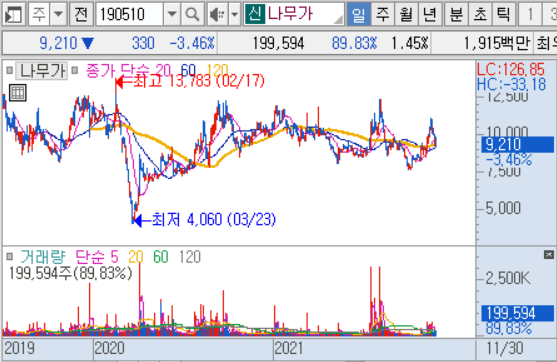Switch to the 월 monthly chart tab
The image size is (557, 362).
point(406,14)
